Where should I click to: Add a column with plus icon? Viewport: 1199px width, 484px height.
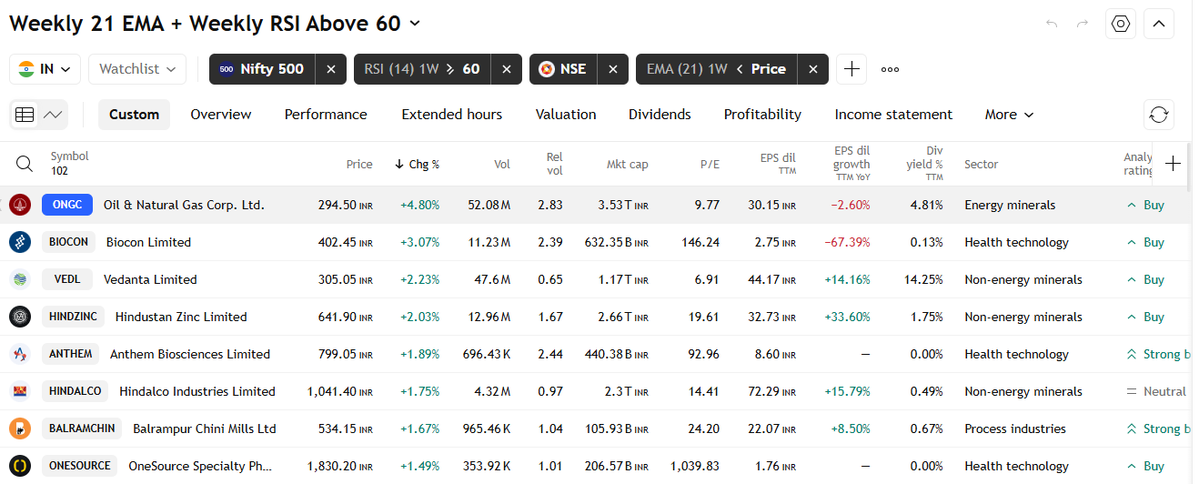click(x=1172, y=164)
